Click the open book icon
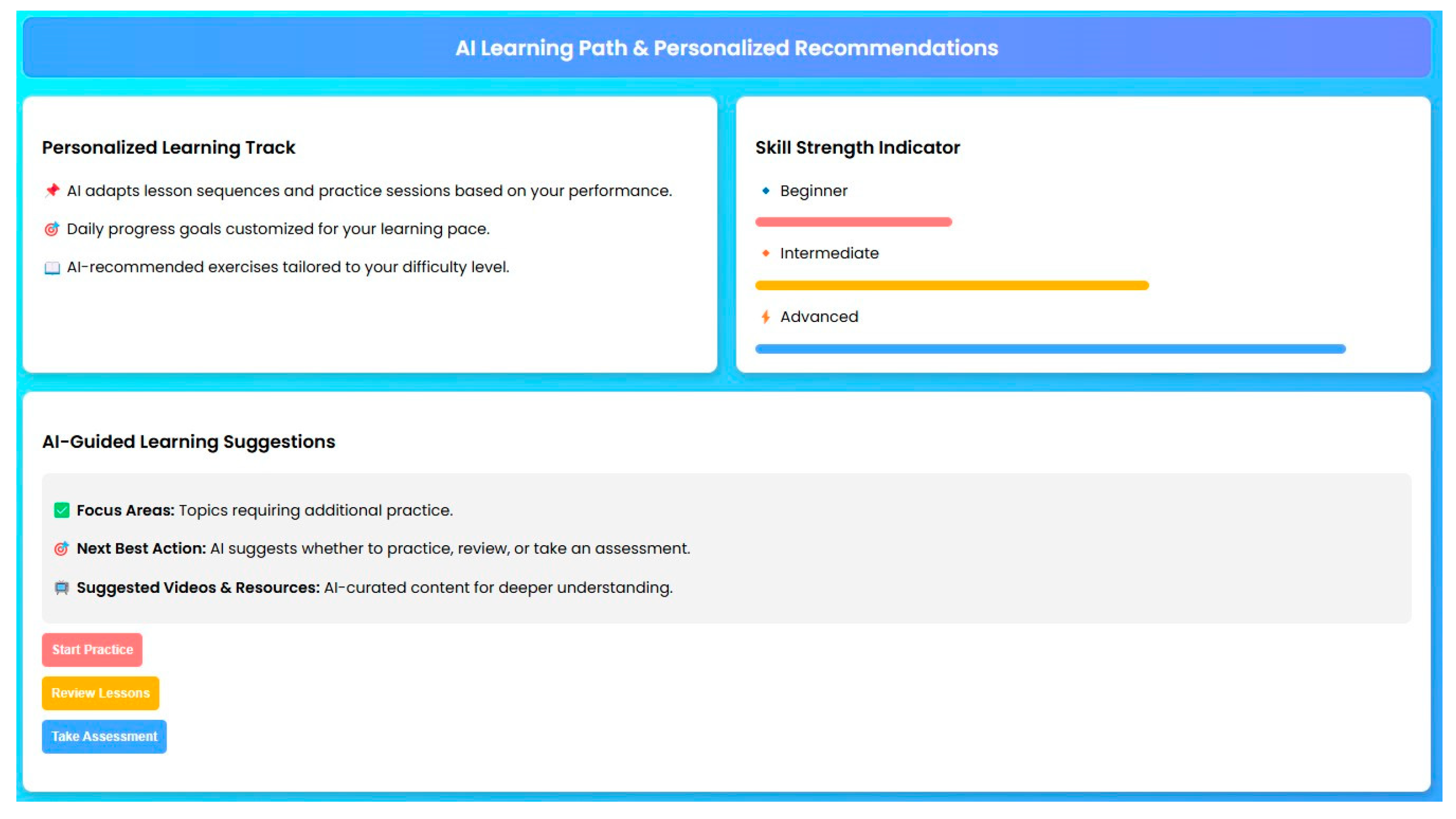 pos(52,267)
